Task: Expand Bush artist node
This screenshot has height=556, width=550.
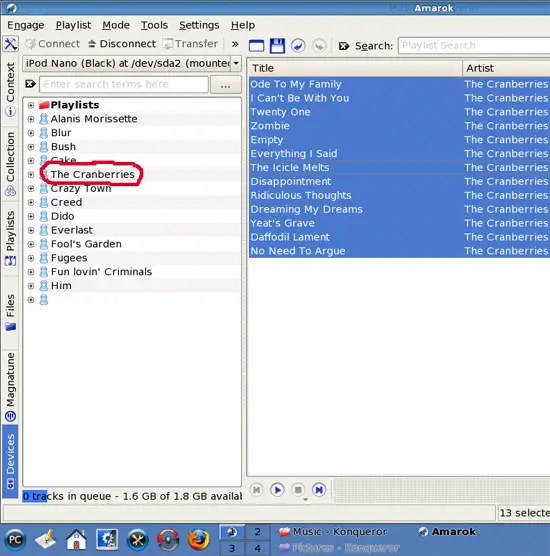Action: pos(31,147)
